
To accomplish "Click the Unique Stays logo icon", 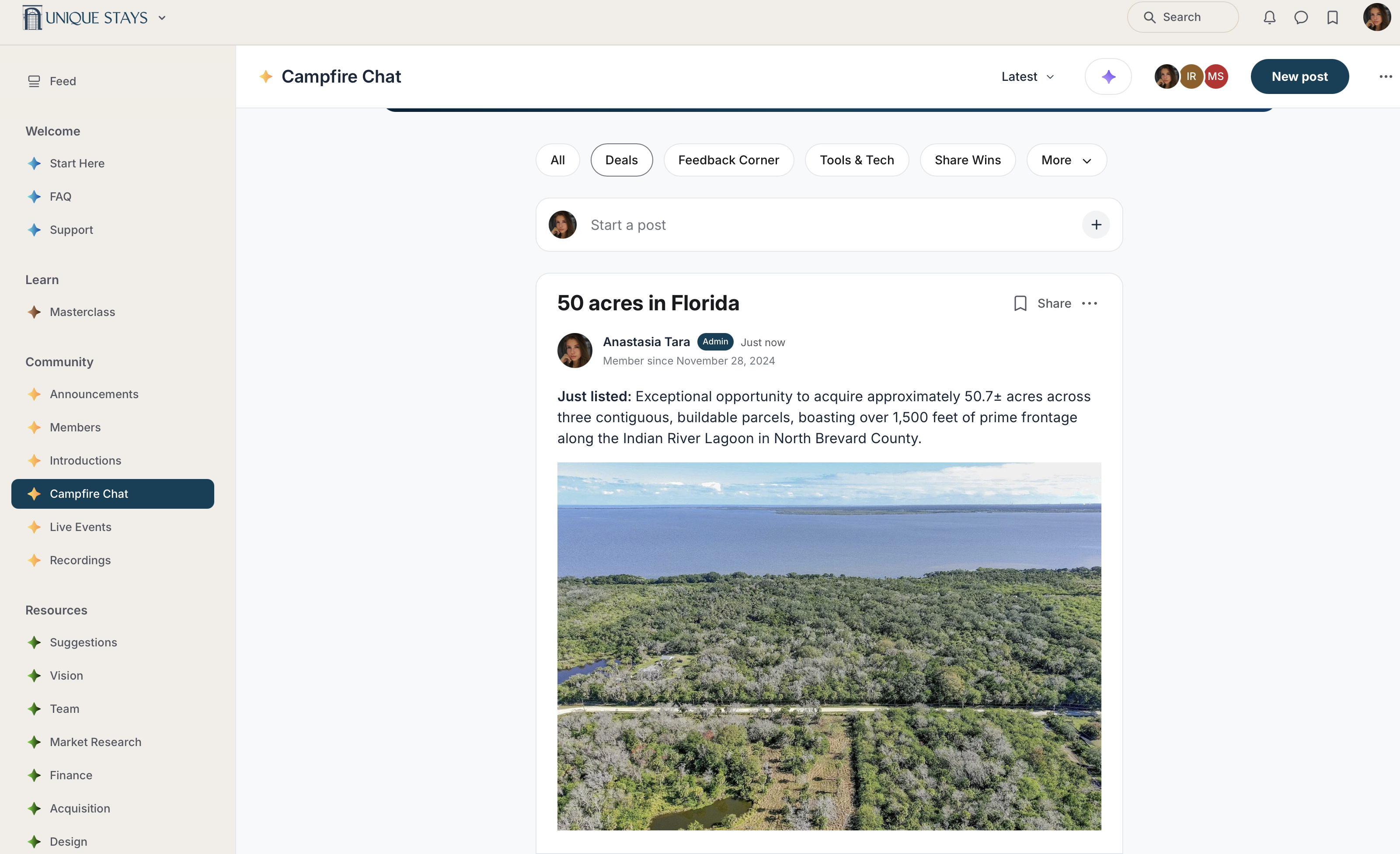I will (x=32, y=17).
